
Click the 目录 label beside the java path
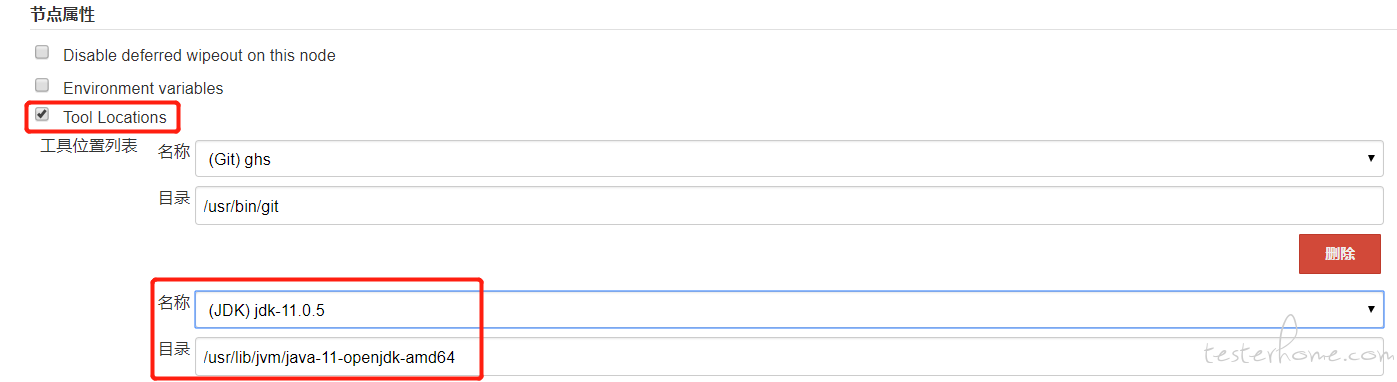tap(174, 349)
